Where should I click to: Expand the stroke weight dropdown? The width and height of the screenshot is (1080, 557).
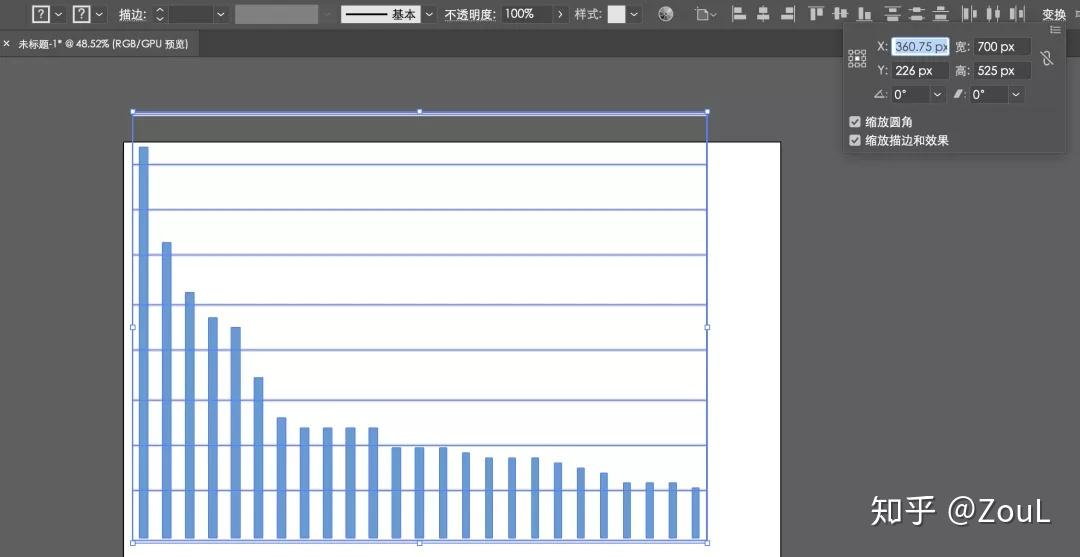tap(221, 14)
